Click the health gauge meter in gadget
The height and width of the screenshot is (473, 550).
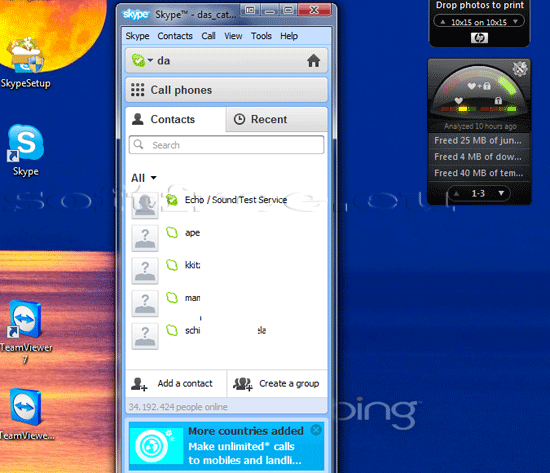pyautogui.click(x=479, y=92)
